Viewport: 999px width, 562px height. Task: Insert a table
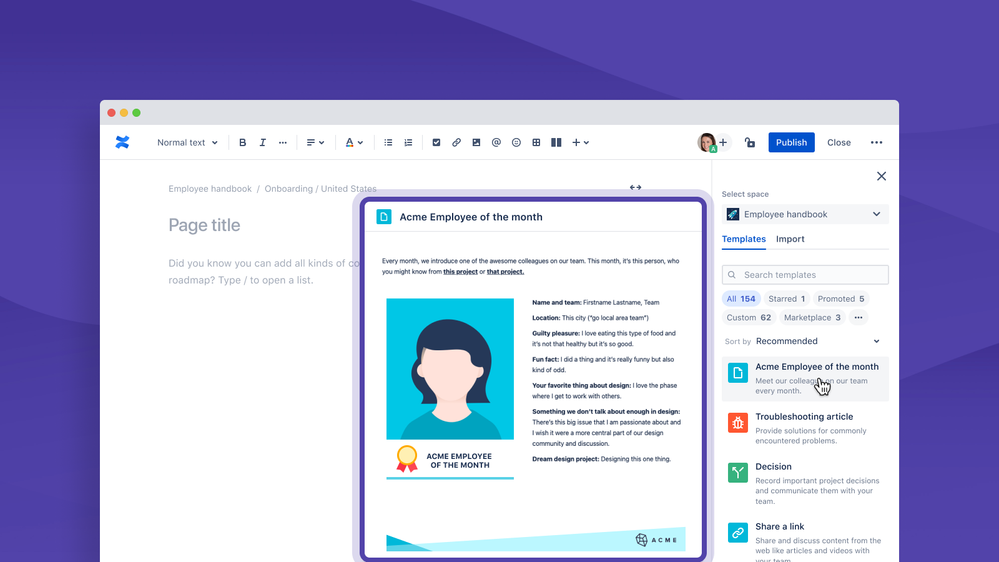536,143
